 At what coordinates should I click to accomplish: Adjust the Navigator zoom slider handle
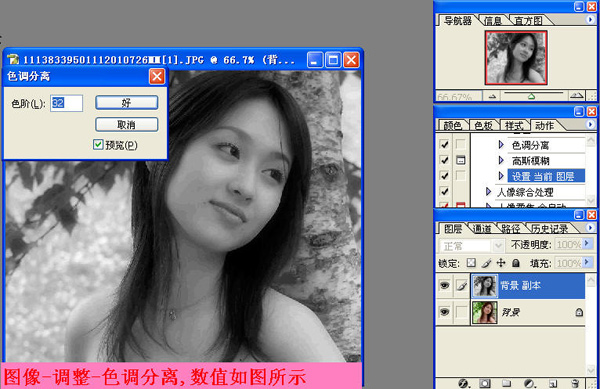tap(531, 96)
